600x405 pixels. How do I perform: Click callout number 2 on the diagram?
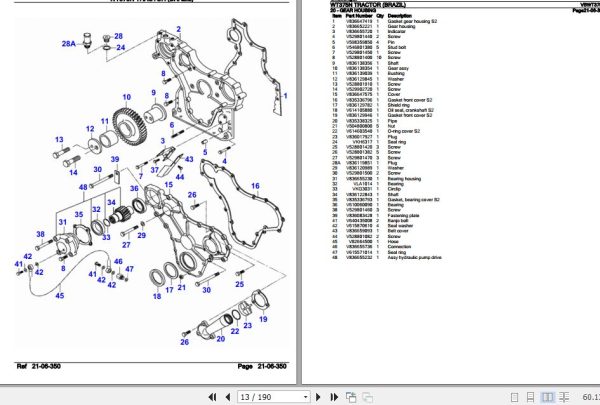[178, 29]
